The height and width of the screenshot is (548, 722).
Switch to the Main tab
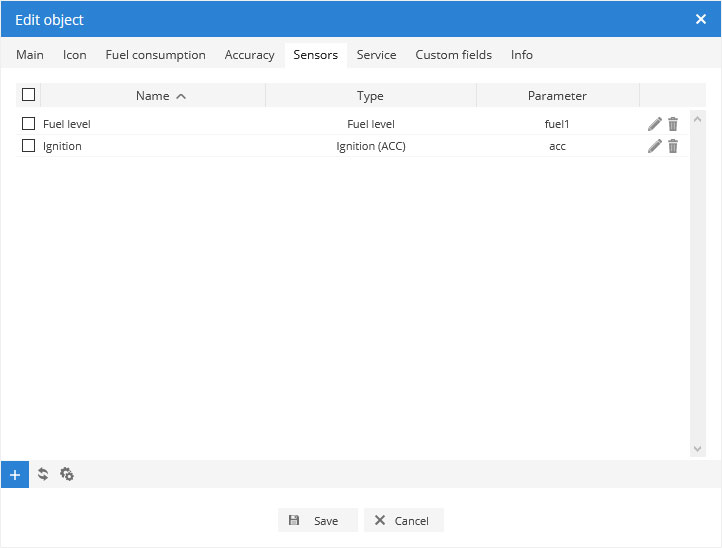(x=30, y=55)
